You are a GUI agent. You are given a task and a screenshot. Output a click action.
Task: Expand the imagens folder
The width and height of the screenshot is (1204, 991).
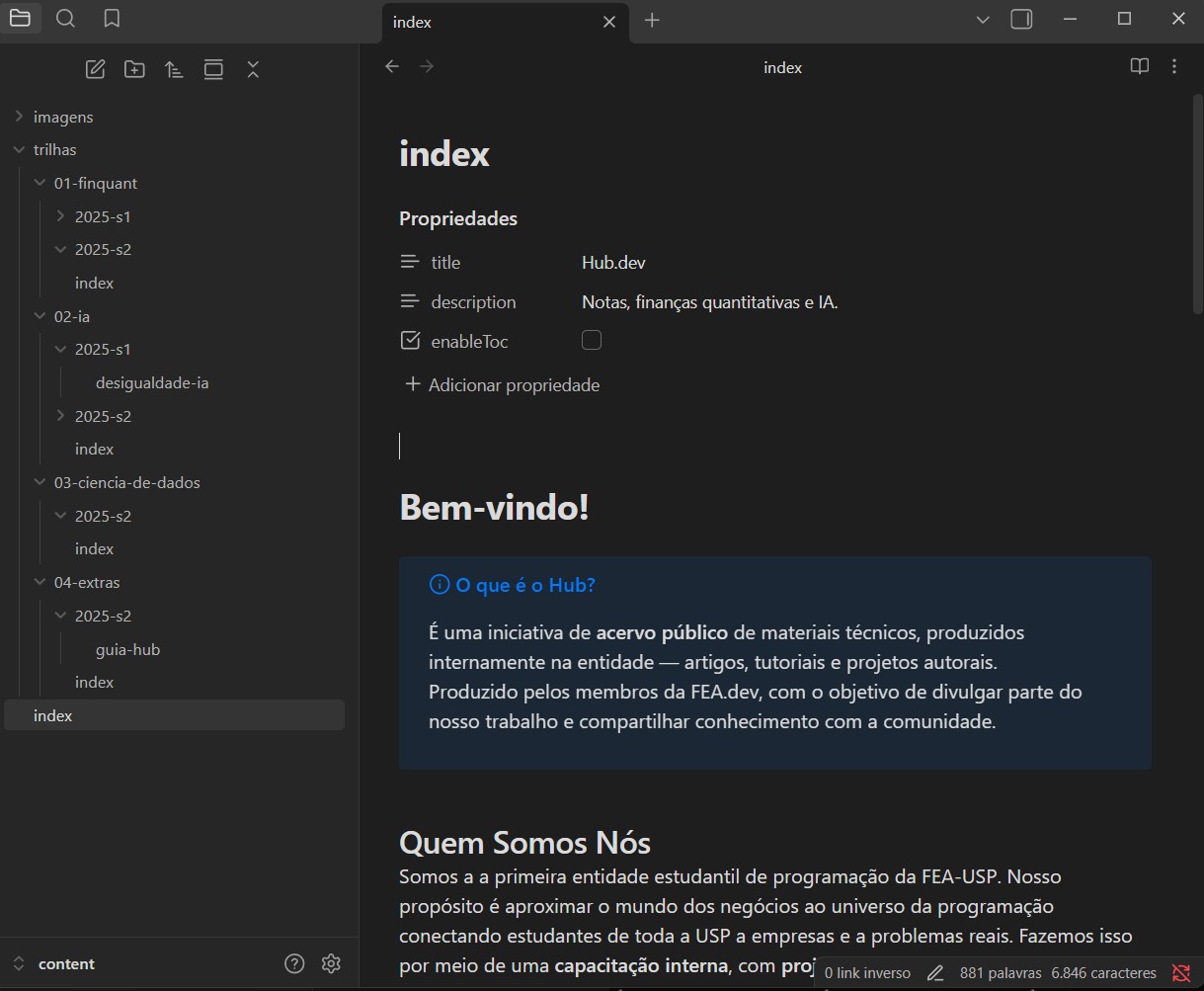click(x=18, y=116)
